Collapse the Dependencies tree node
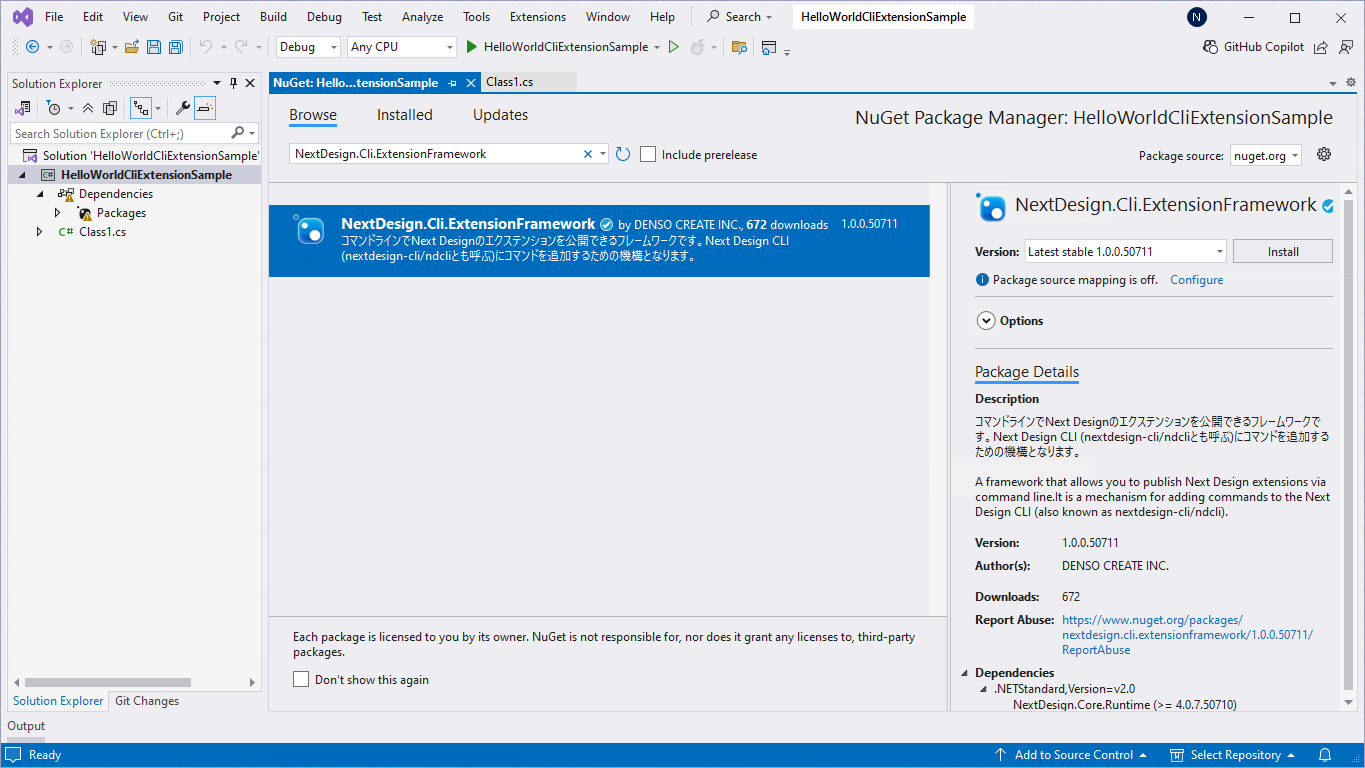This screenshot has height=768, width=1365. pyautogui.click(x=40, y=194)
